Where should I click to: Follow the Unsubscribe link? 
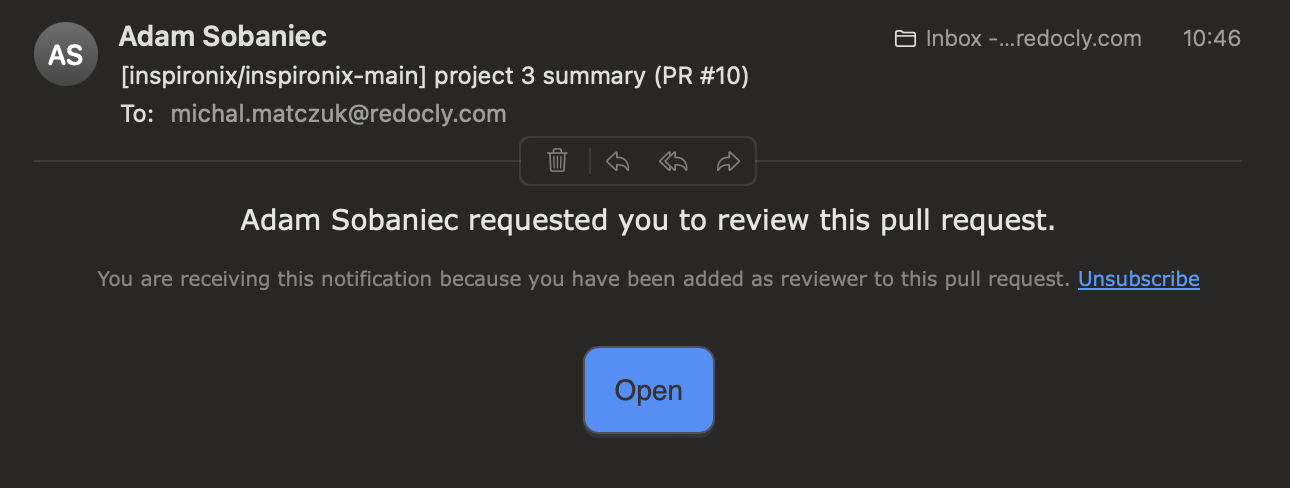pos(1138,279)
